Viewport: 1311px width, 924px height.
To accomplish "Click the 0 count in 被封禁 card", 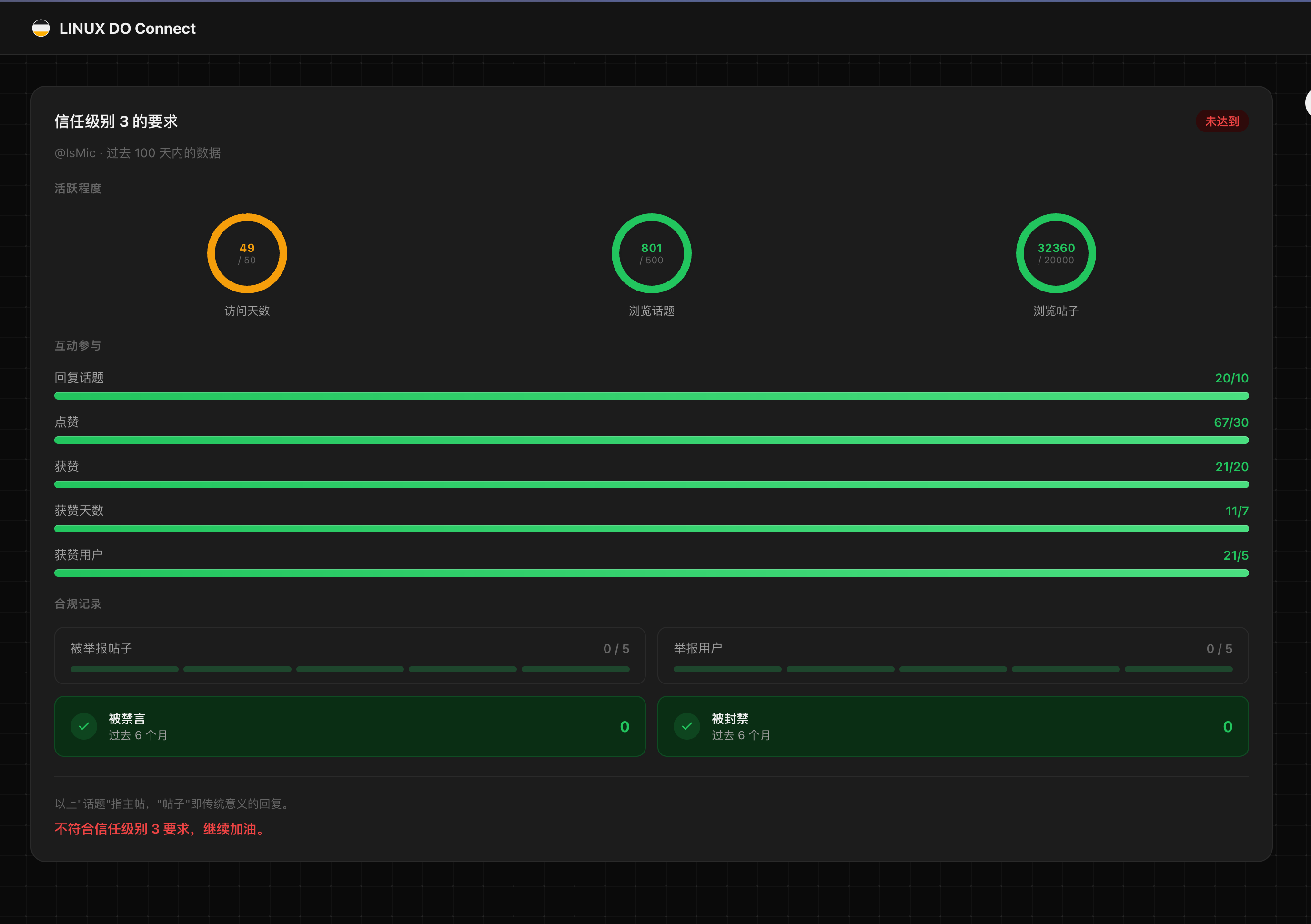I will pos(1228,726).
